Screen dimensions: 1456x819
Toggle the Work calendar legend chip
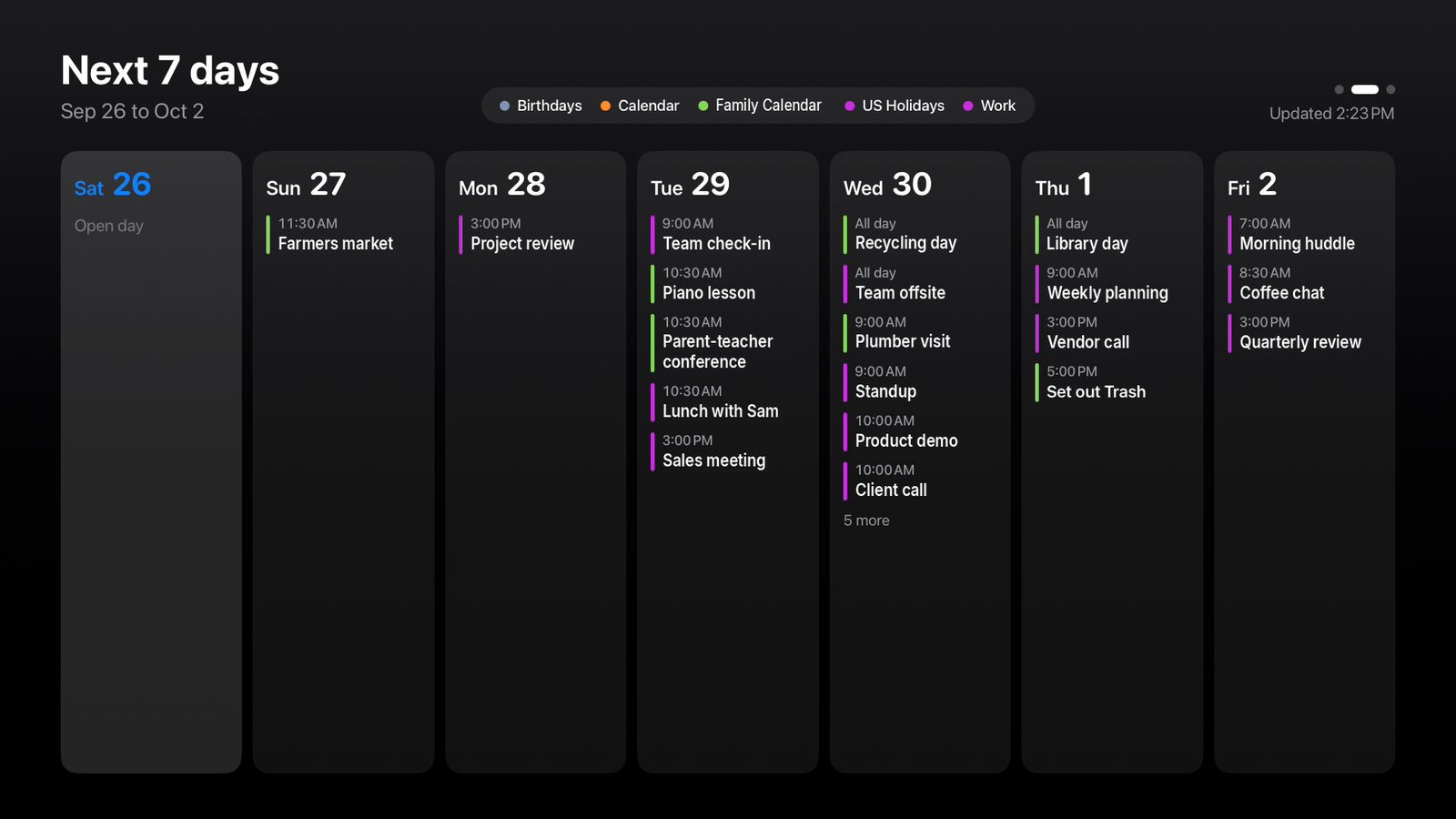point(989,106)
